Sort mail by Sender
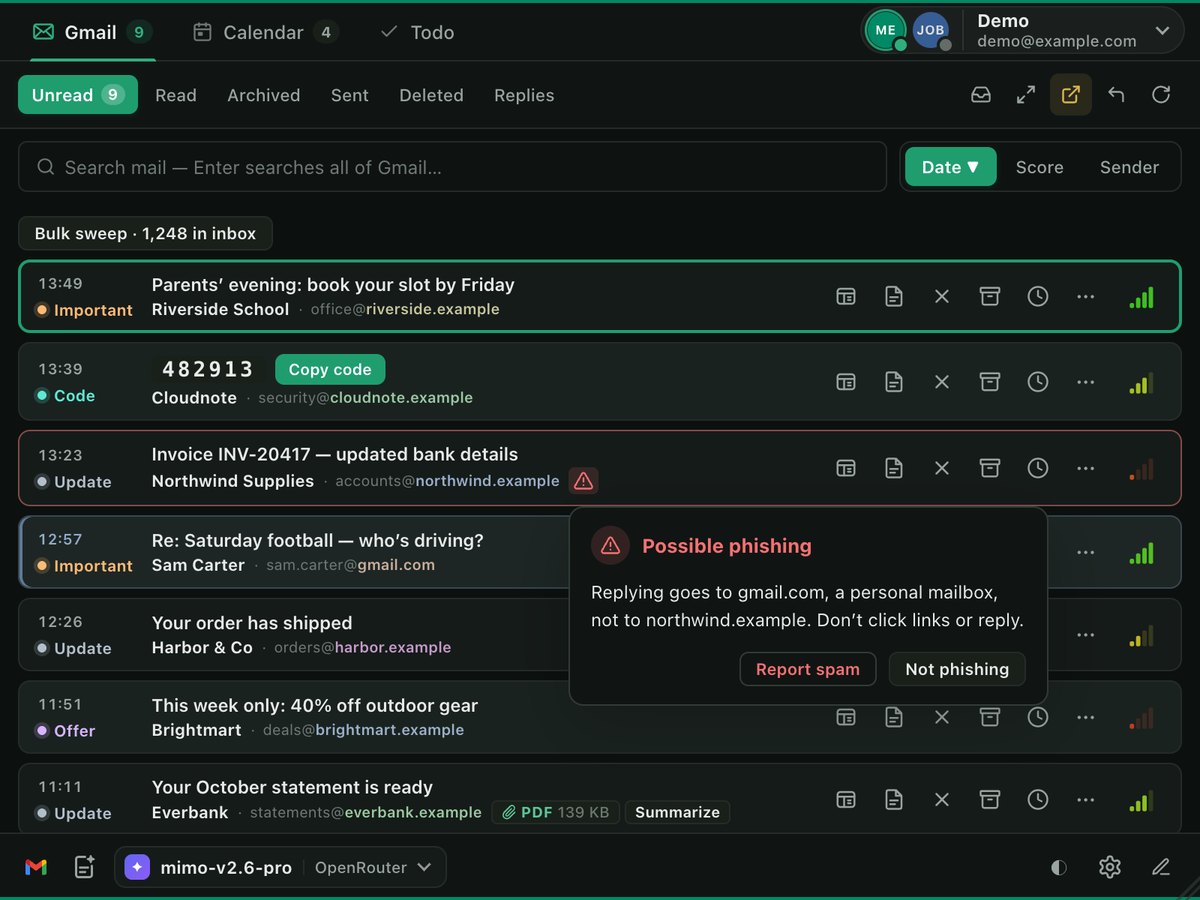Viewport: 1200px width, 900px height. [x=1129, y=167]
